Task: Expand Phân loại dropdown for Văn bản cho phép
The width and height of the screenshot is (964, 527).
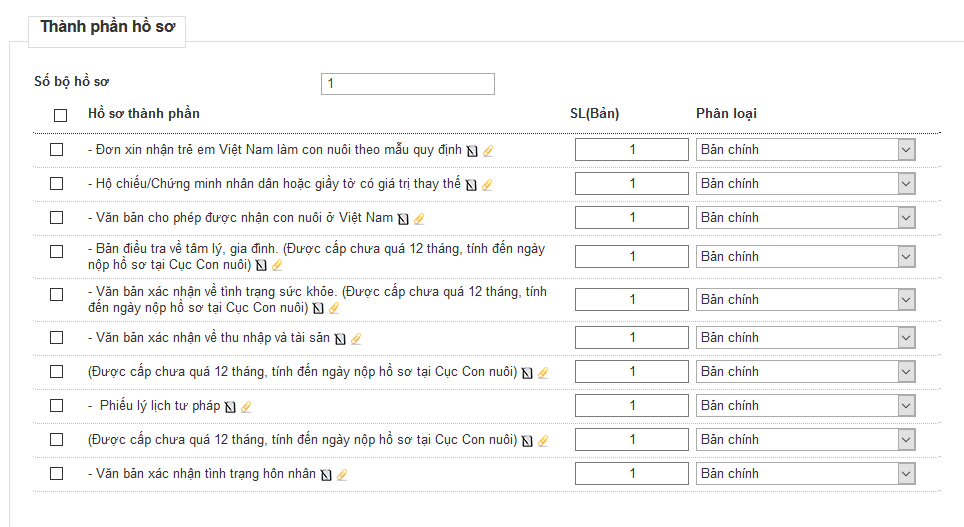Action: tap(806, 218)
